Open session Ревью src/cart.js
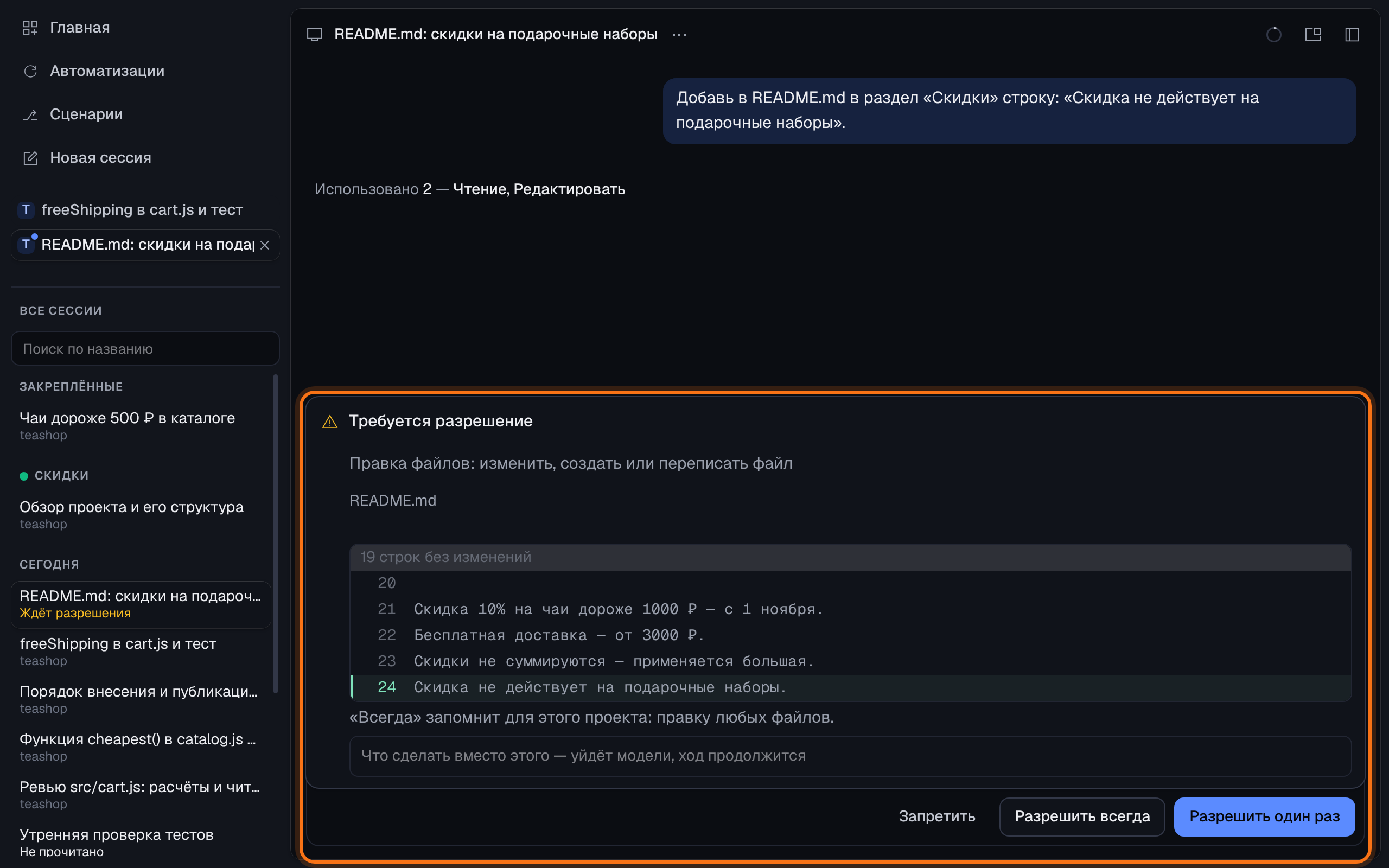Image resolution: width=1389 pixels, height=868 pixels. point(141,795)
